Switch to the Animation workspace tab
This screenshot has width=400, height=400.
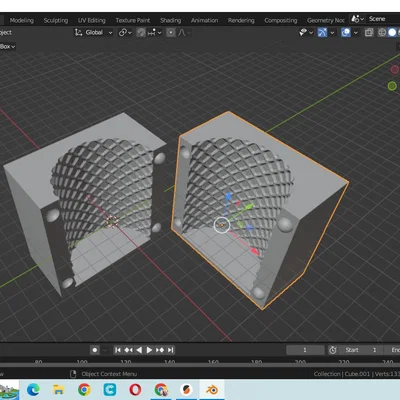click(204, 20)
